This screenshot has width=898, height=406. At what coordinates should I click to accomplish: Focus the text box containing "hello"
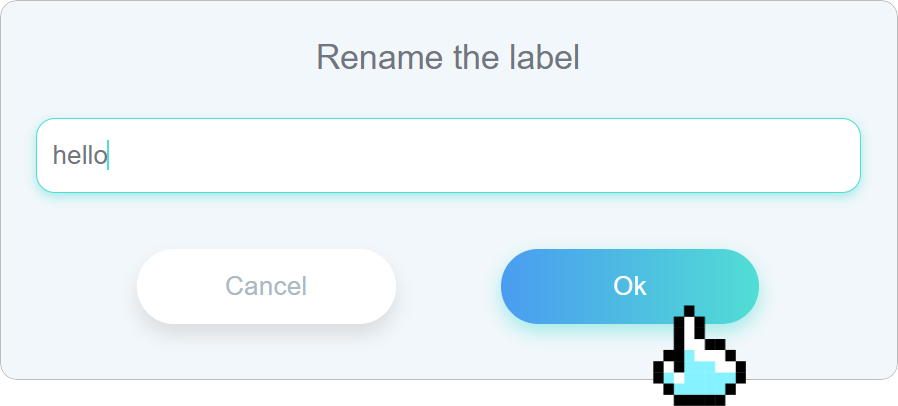[x=448, y=156]
